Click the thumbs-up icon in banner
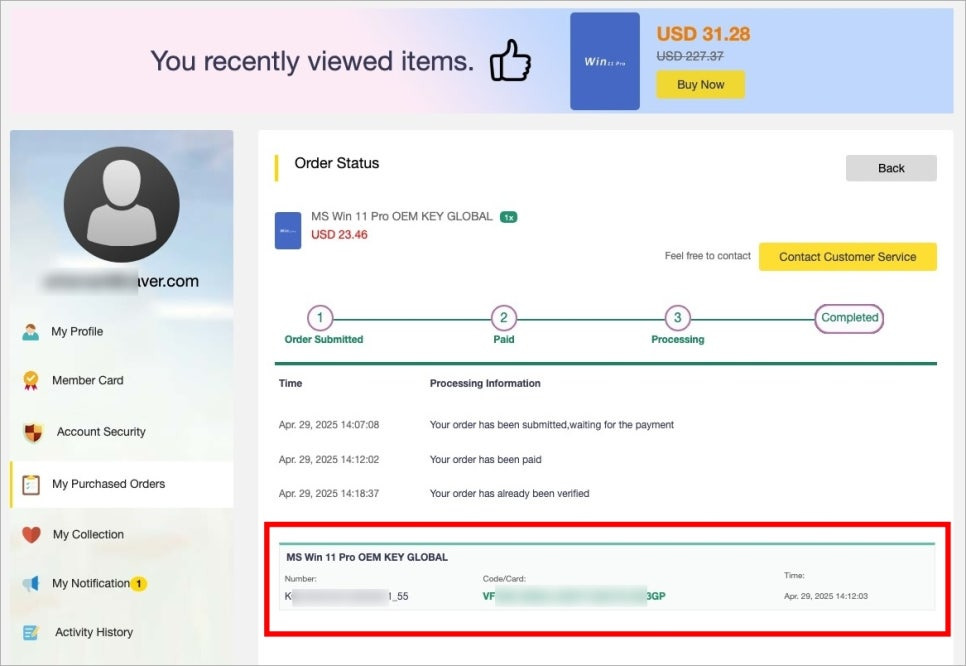 [x=510, y=60]
